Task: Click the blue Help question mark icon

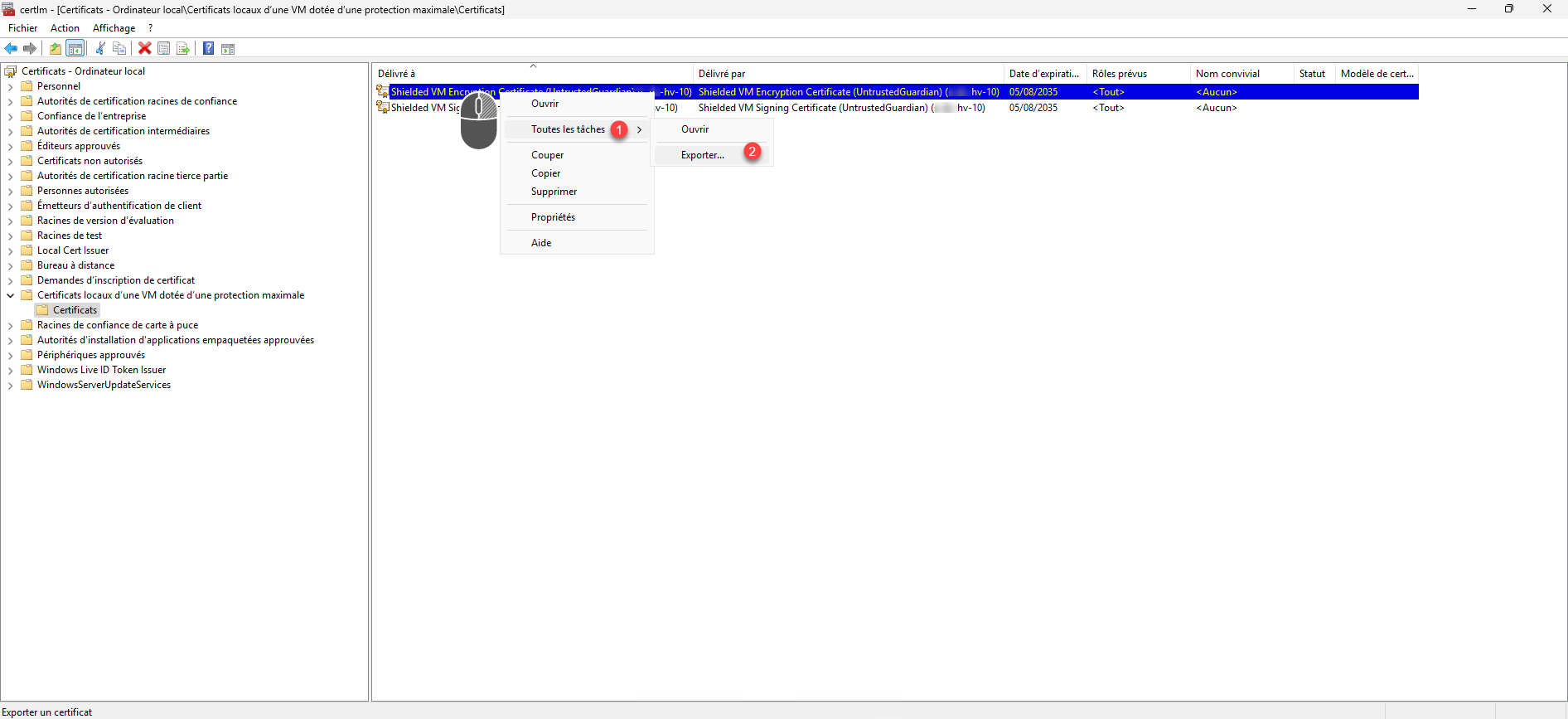Action: tap(209, 49)
